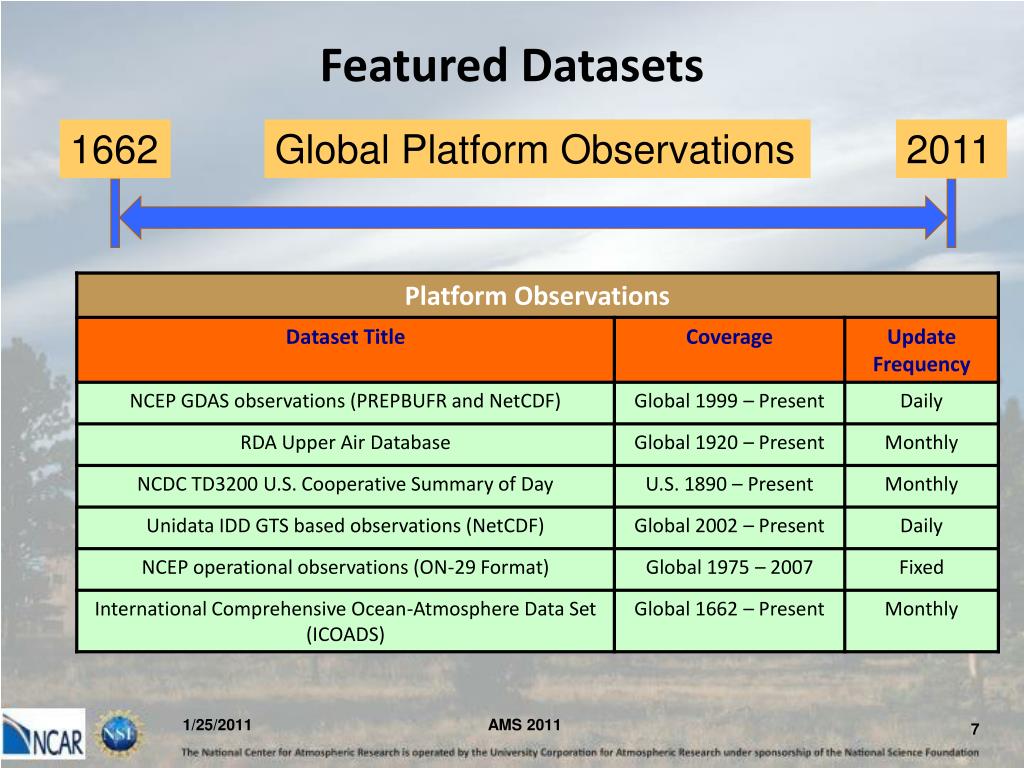Click the NCAR sponsorship footer sentence
The image size is (1024, 768).
(580, 752)
